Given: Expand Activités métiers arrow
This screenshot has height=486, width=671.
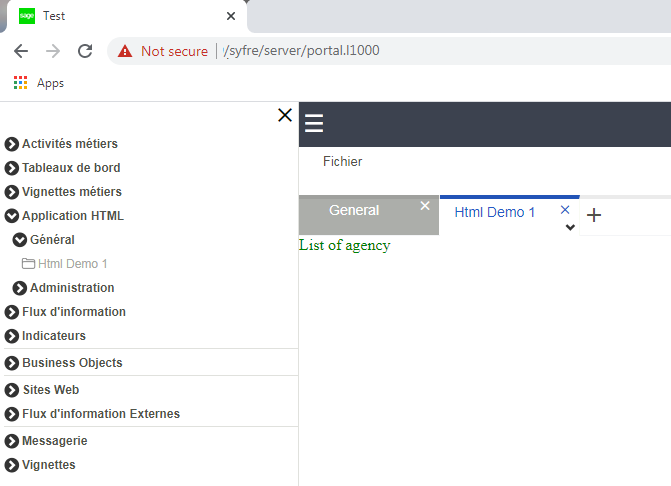Looking at the screenshot, I should click(x=12, y=144).
